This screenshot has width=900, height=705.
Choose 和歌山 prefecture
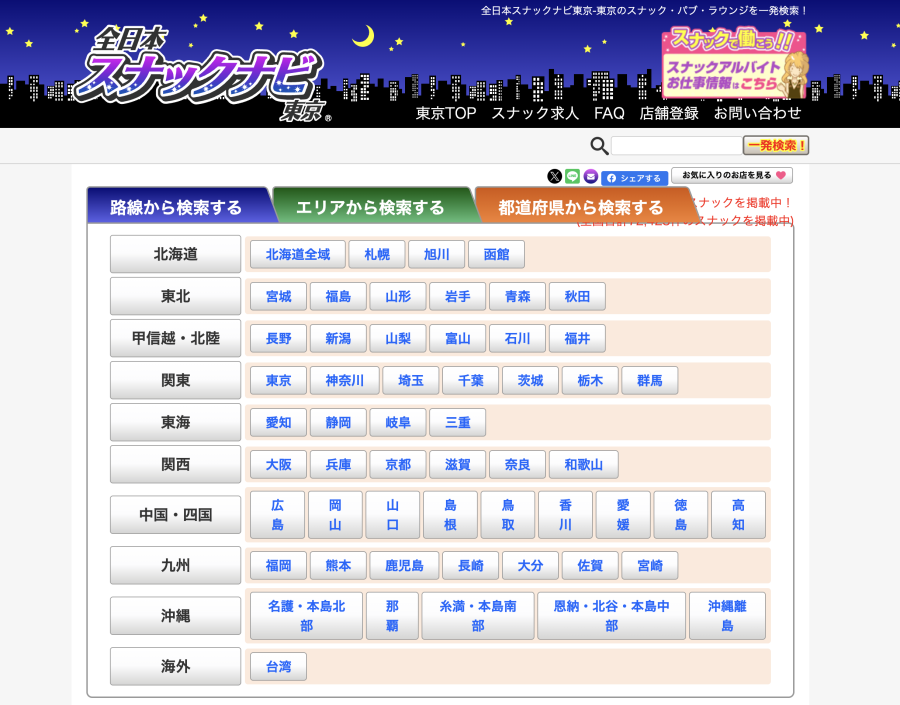[584, 464]
